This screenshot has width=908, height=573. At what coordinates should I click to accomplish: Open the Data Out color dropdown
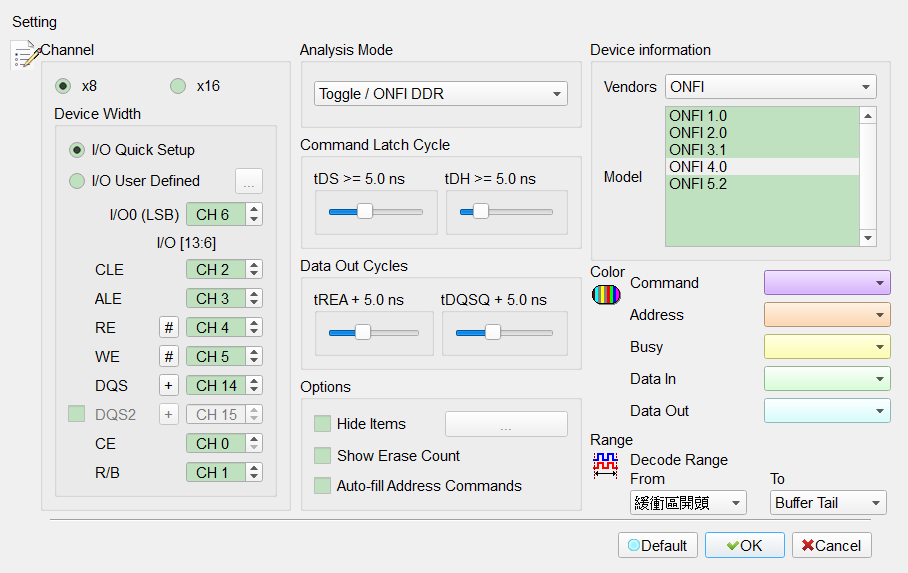coord(827,410)
